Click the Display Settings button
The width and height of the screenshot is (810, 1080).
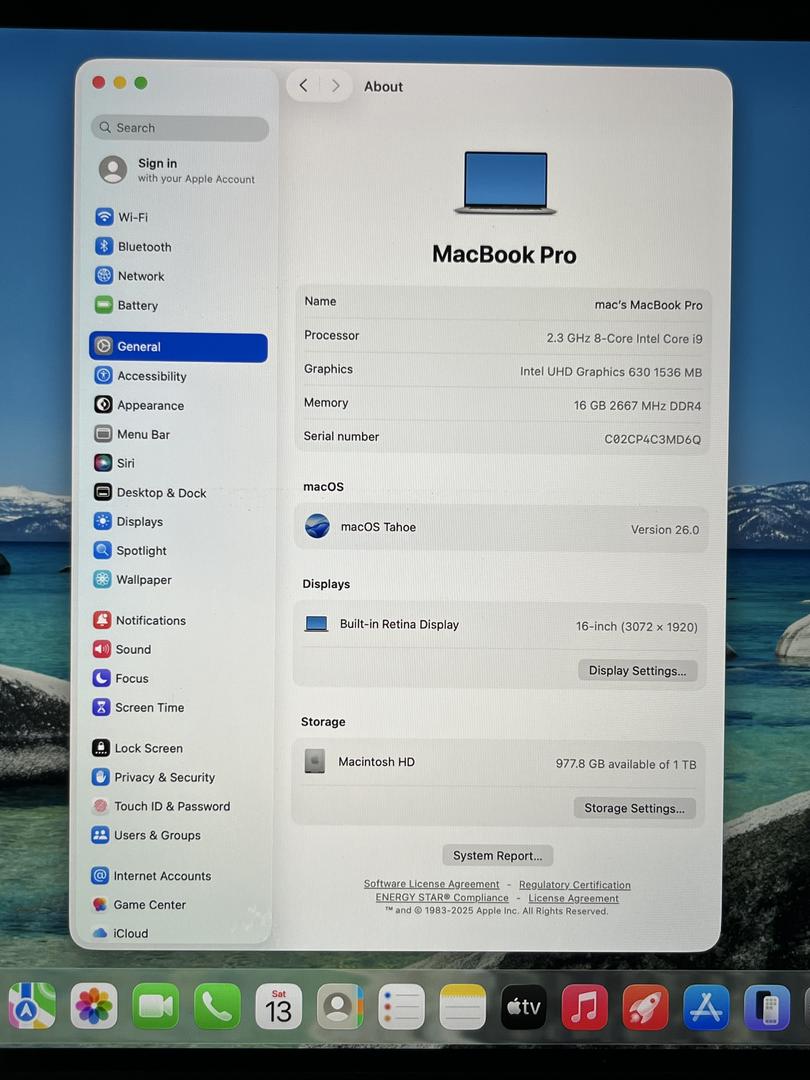click(637, 670)
